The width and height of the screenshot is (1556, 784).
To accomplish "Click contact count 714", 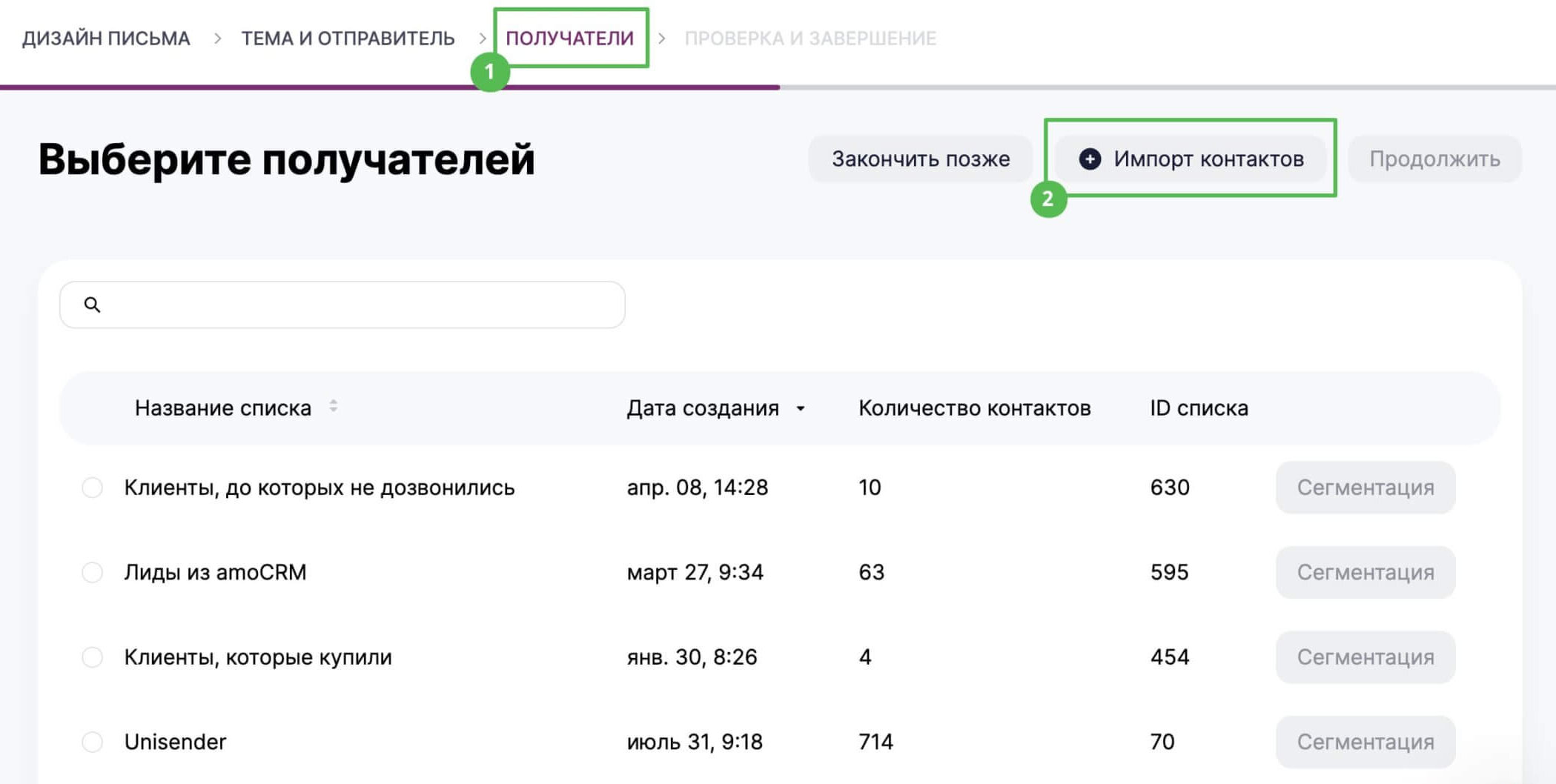I will 876,742.
